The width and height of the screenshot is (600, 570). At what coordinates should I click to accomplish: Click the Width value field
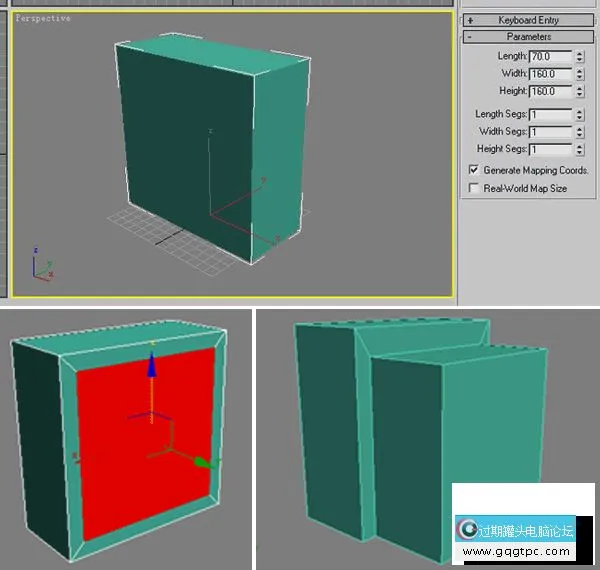pos(550,74)
